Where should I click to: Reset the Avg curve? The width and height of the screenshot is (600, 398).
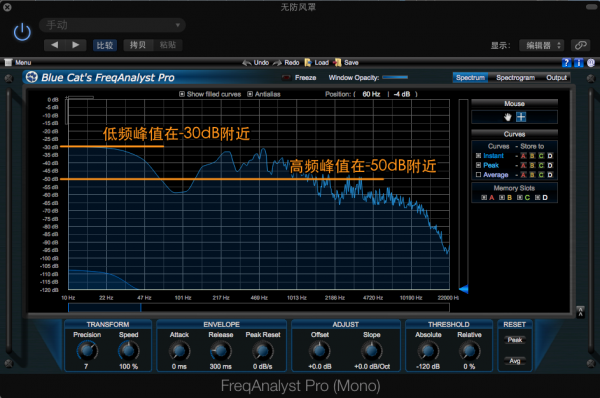pos(515,361)
